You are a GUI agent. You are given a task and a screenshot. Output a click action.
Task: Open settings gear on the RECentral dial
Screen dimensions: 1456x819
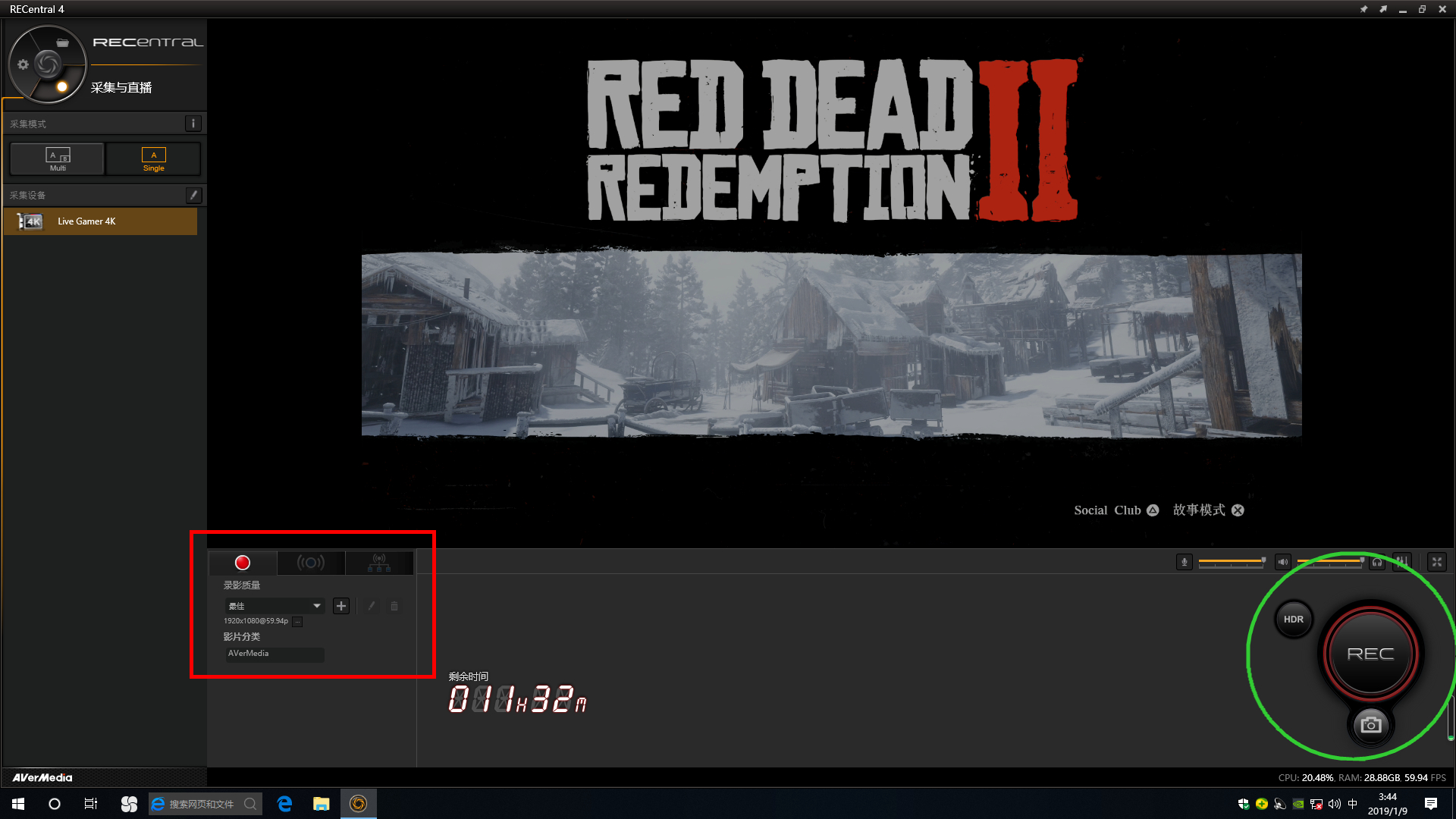(23, 64)
